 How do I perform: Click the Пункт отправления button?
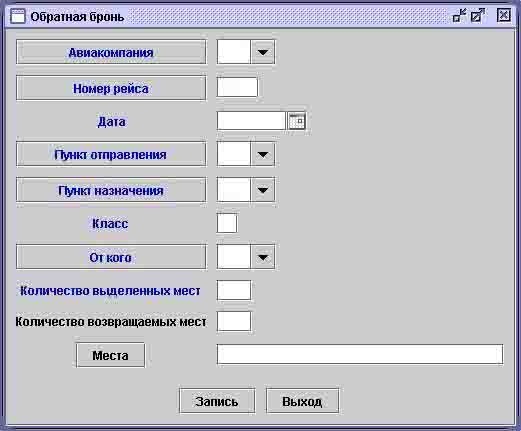[x=111, y=154]
